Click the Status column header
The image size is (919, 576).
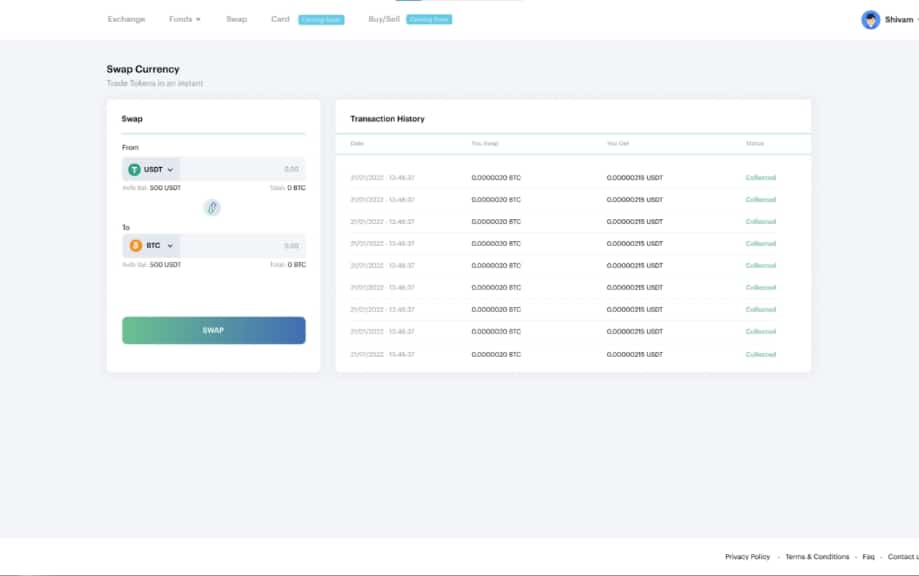click(755, 144)
